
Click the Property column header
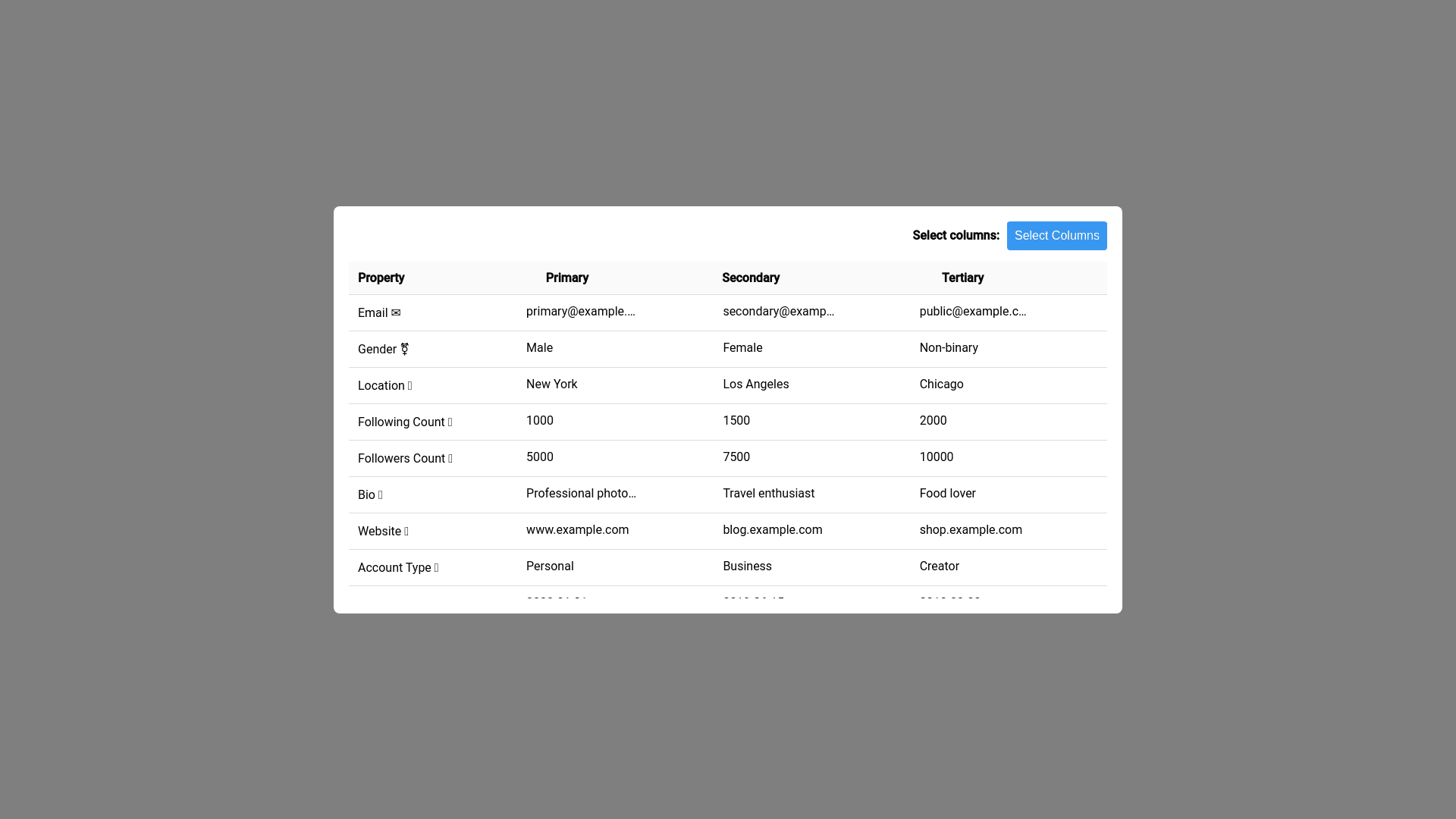[381, 278]
